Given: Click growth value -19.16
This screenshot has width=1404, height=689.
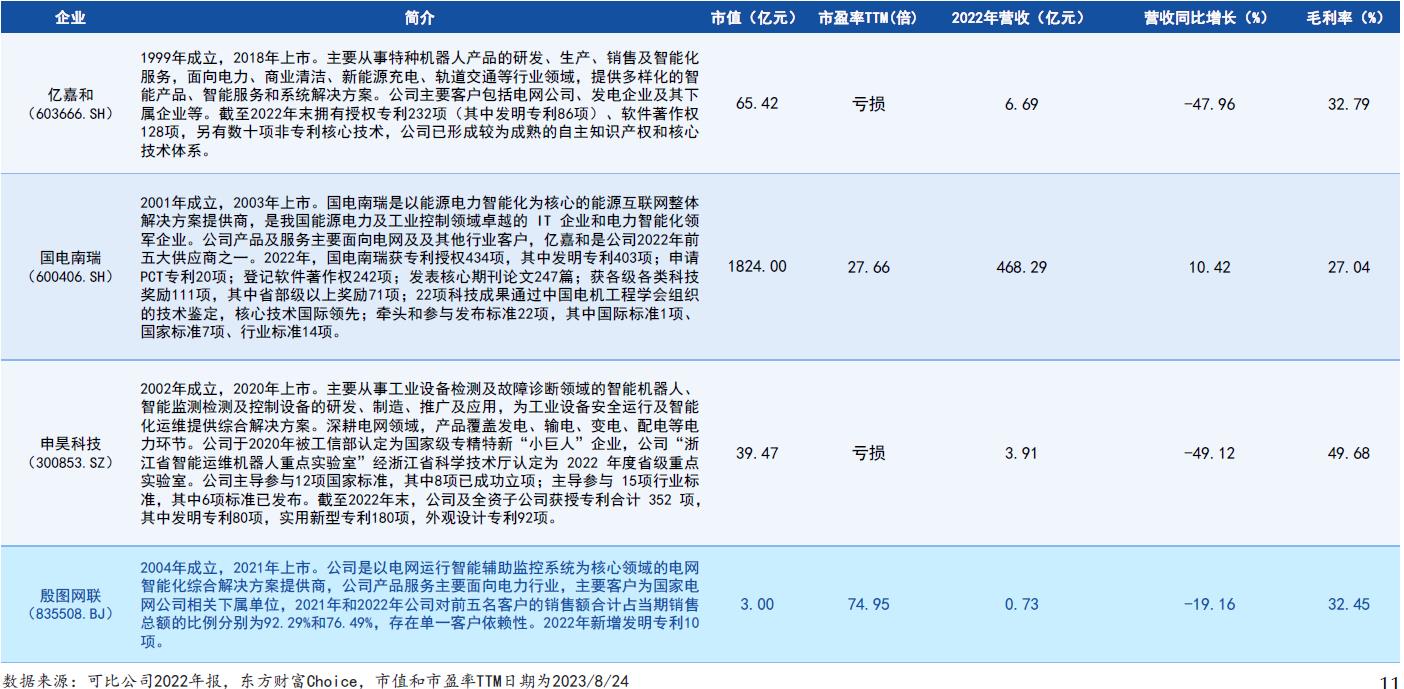Looking at the screenshot, I should [1210, 604].
